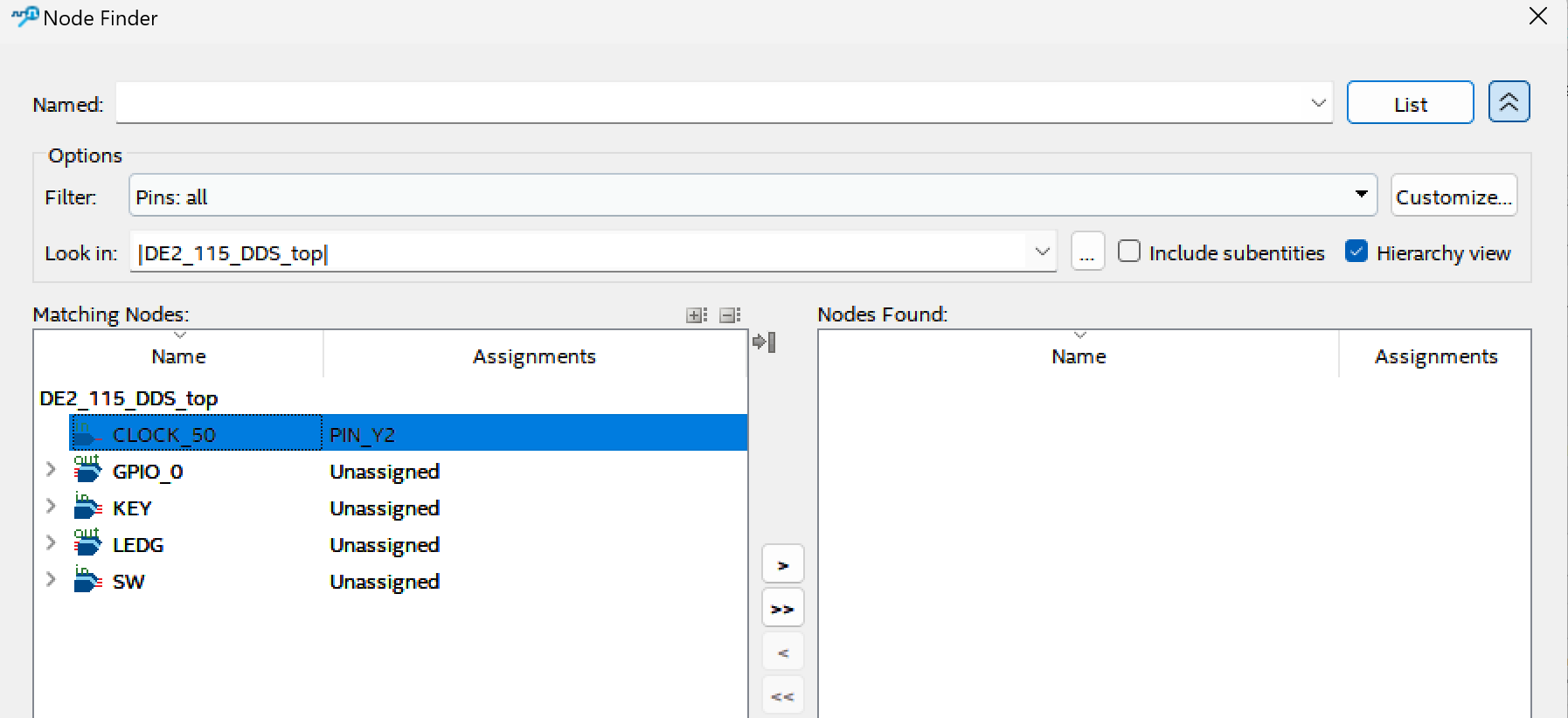Select the CLOCK_50 node row
1568x718 pixels.
[407, 433]
